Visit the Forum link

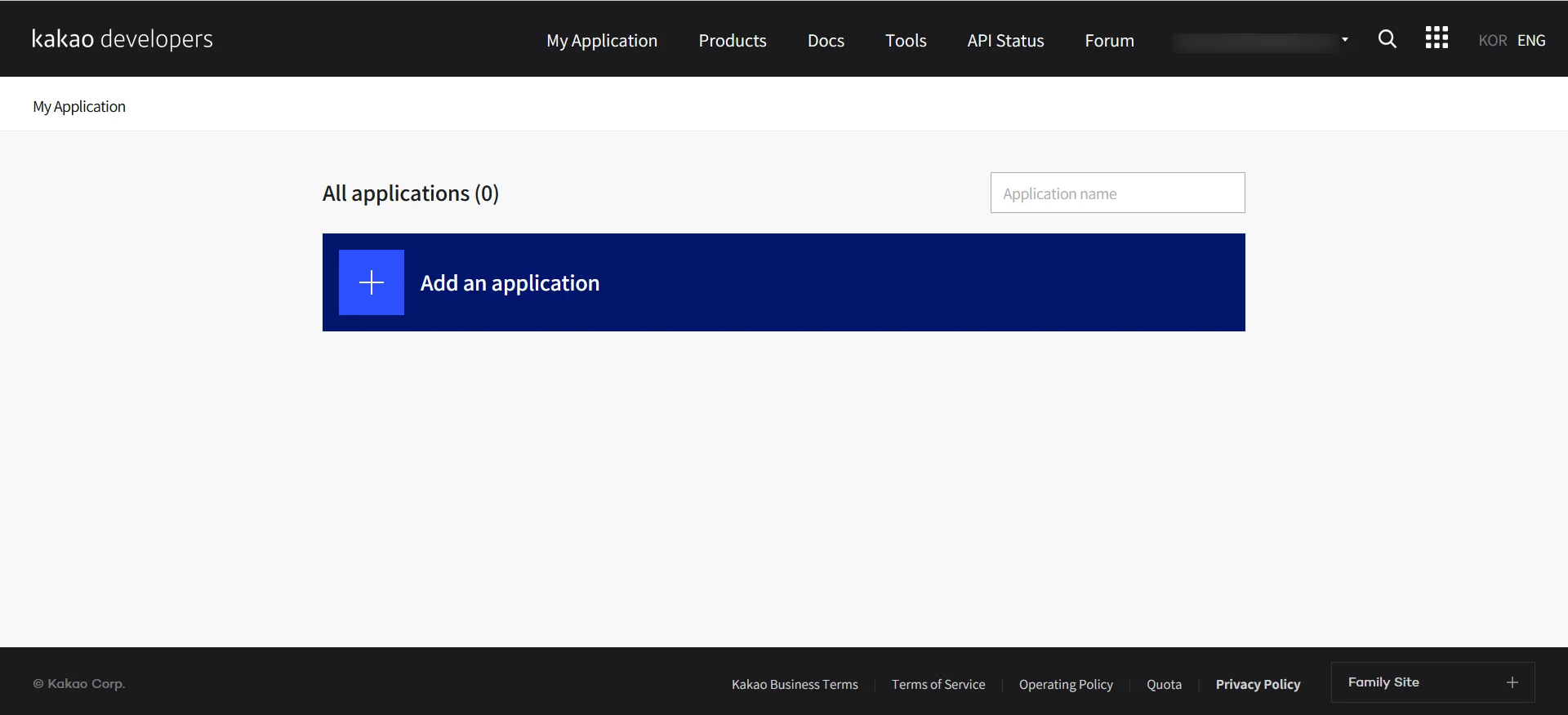pos(1109,41)
